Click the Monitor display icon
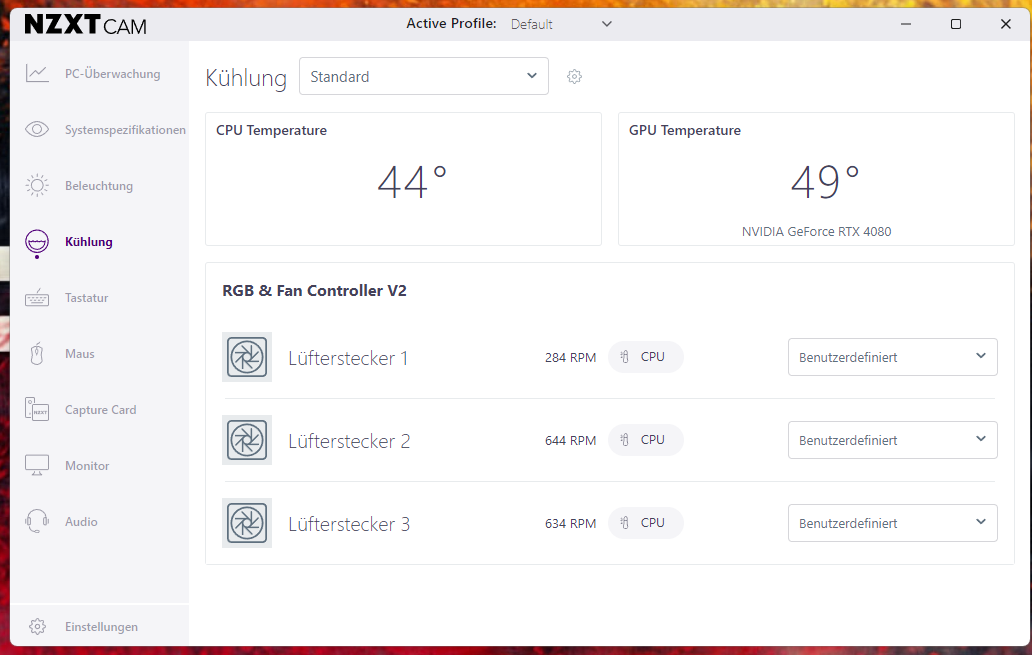This screenshot has width=1032, height=655. [37, 465]
